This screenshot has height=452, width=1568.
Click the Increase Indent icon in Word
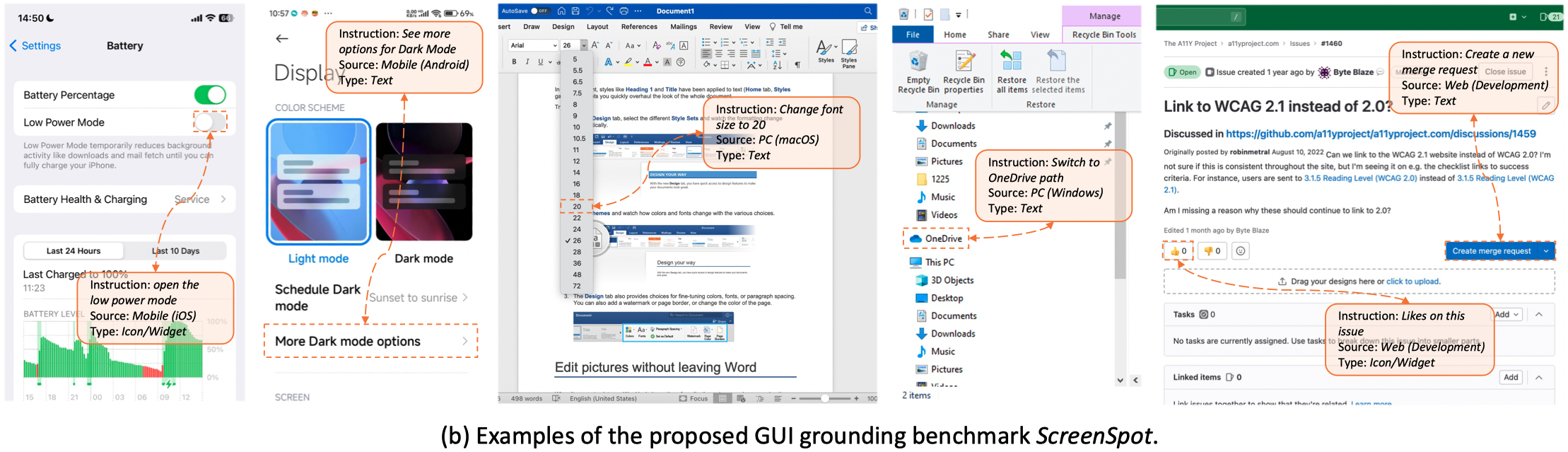pos(782,42)
